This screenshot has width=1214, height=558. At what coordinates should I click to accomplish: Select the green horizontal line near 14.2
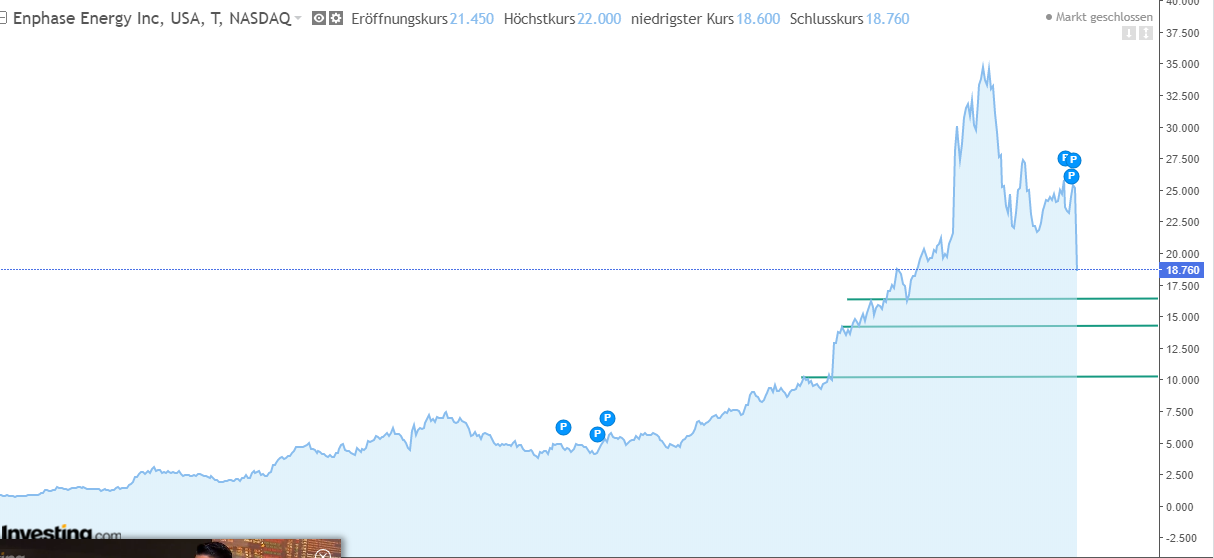point(1000,326)
